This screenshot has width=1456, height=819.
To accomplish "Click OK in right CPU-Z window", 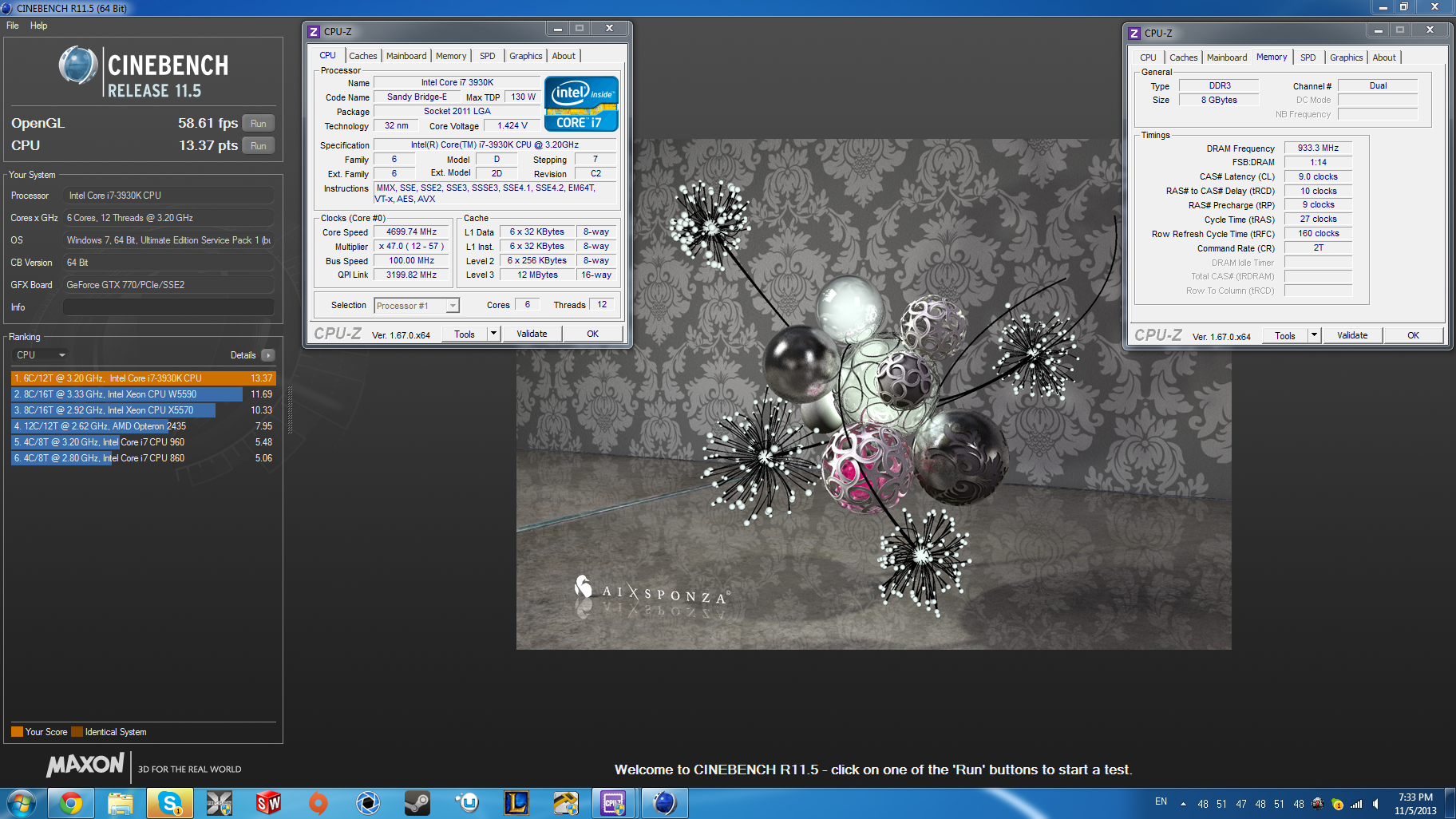I will click(1413, 336).
